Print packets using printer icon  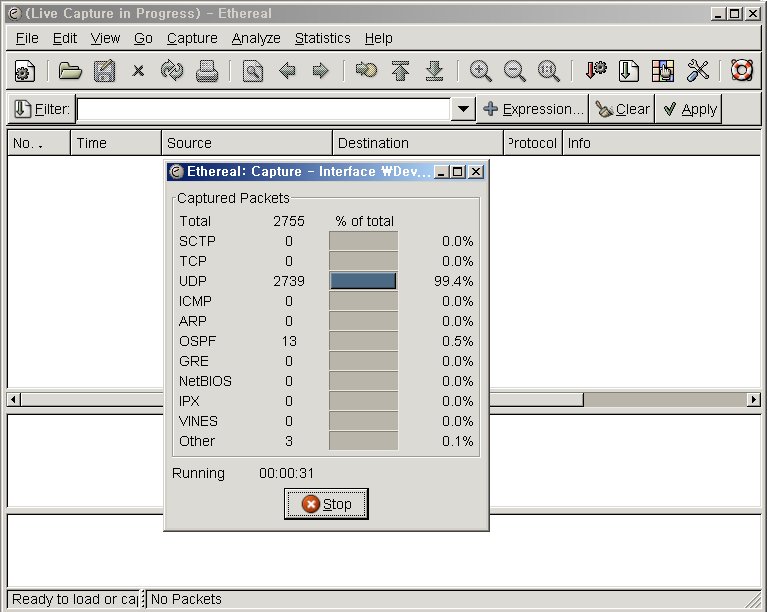(207, 71)
